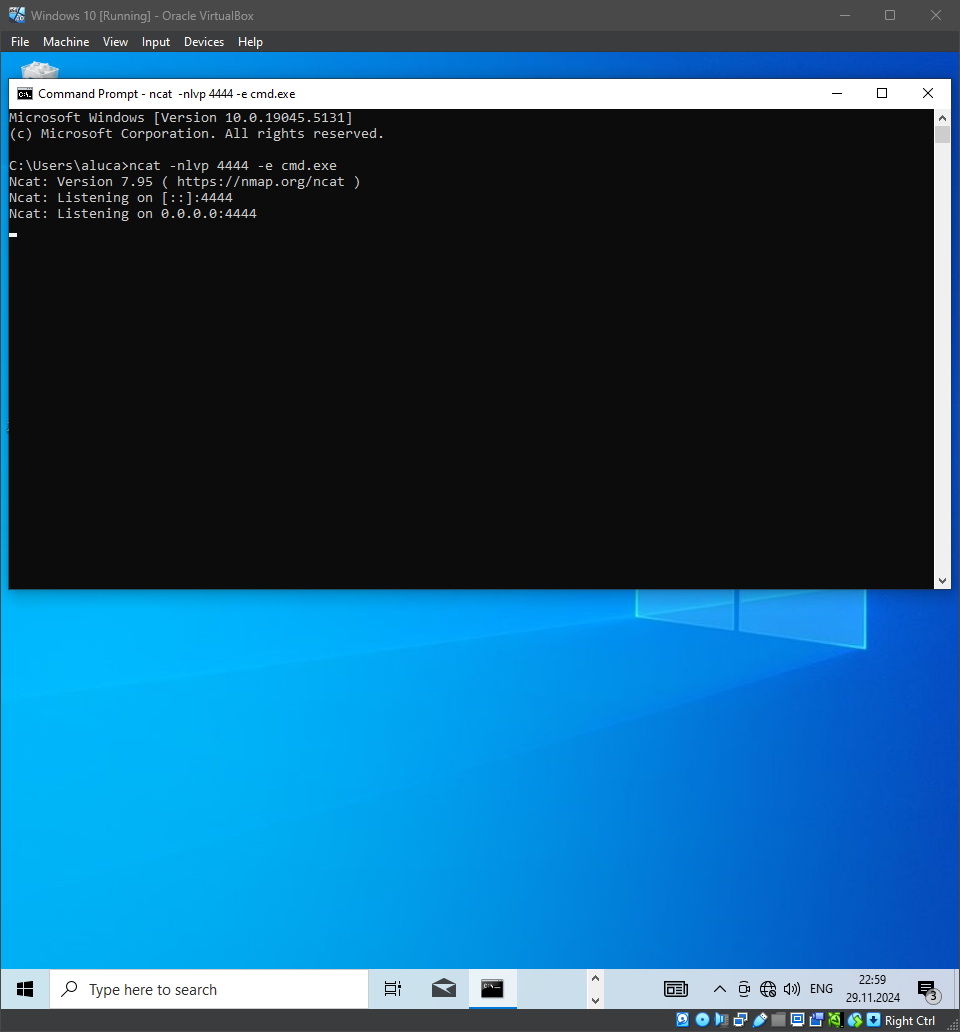Show hidden system tray icons chevron
The image size is (960, 1032).
pyautogui.click(x=720, y=989)
